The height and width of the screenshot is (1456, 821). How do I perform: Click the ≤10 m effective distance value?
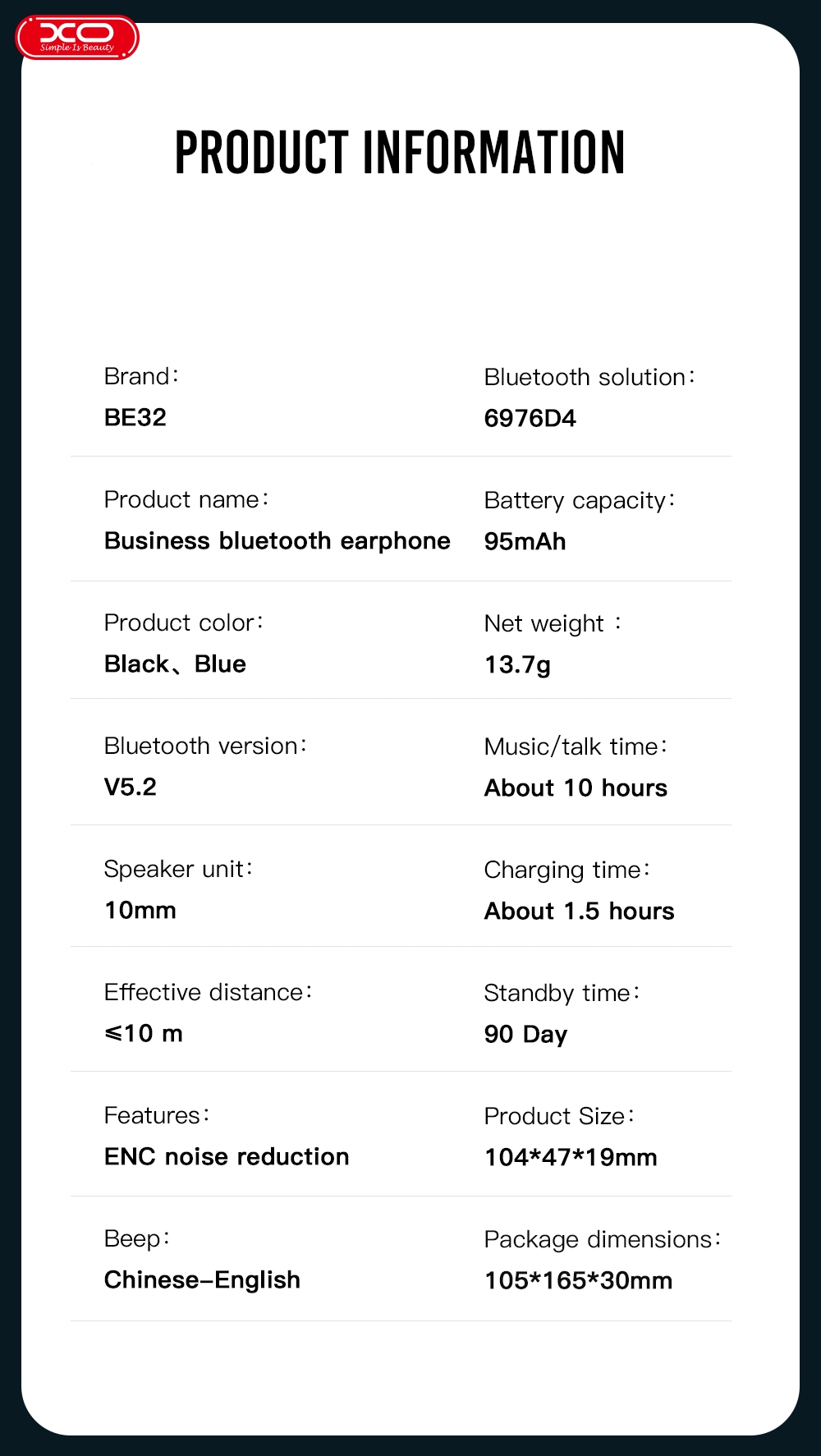(144, 1033)
